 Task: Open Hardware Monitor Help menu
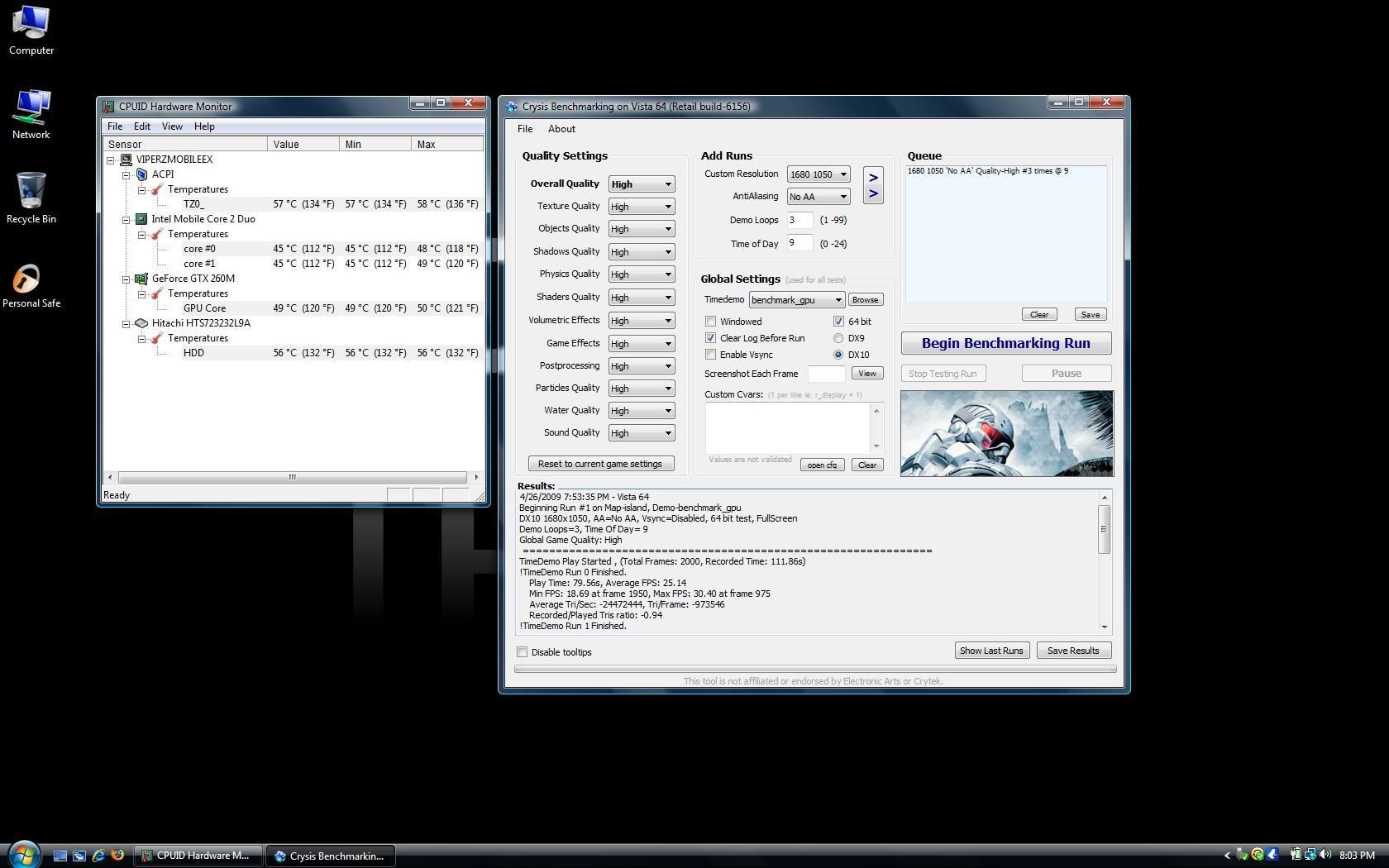(x=204, y=126)
